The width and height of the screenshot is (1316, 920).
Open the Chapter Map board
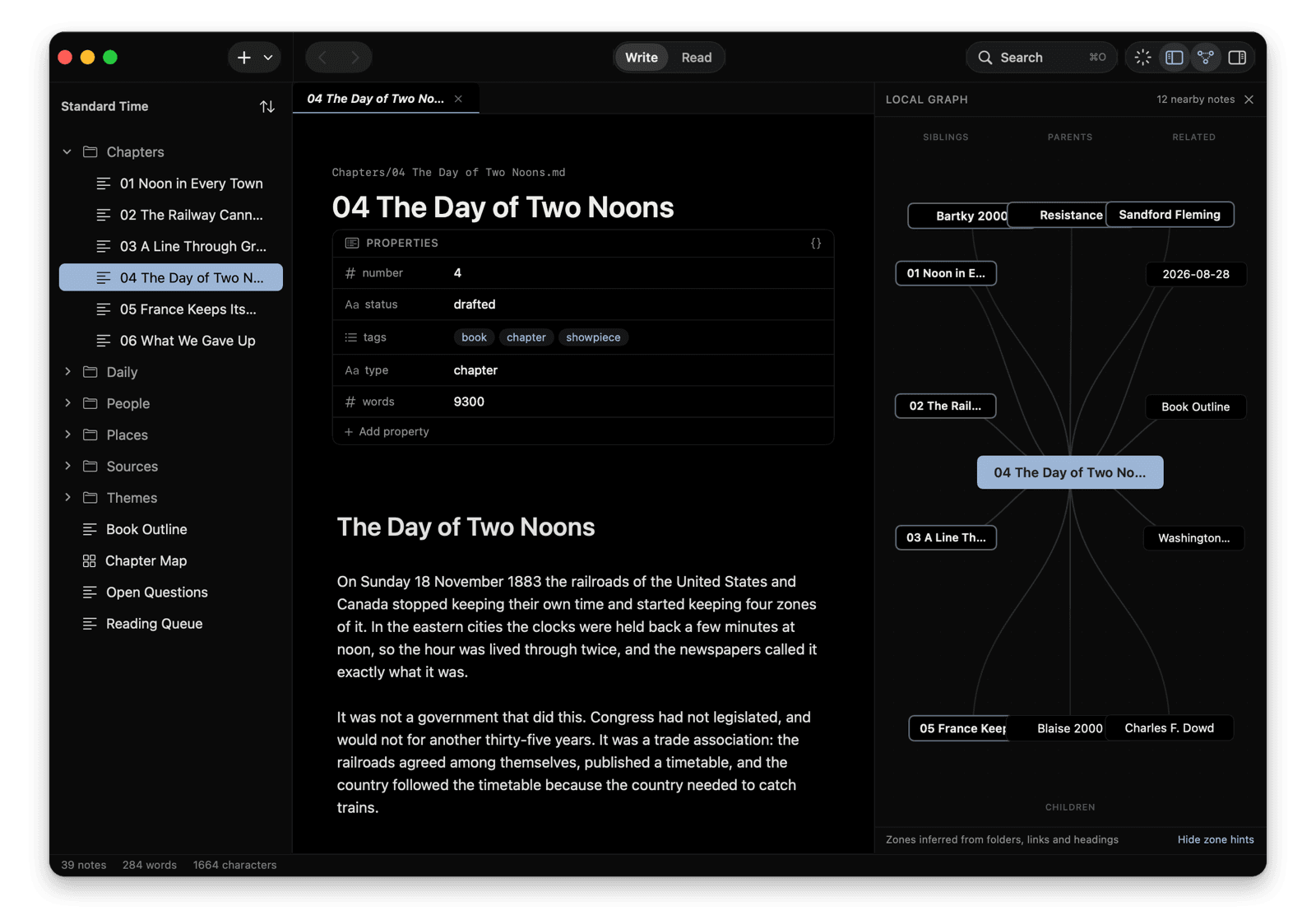pos(171,560)
